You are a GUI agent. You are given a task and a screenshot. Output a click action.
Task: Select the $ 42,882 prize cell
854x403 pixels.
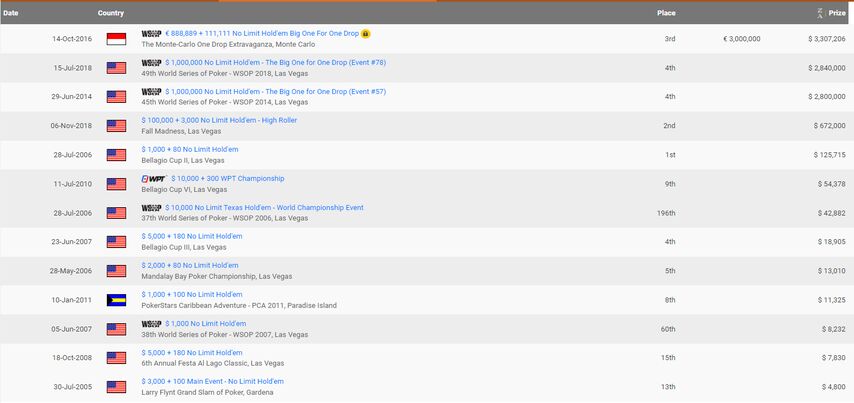832,213
